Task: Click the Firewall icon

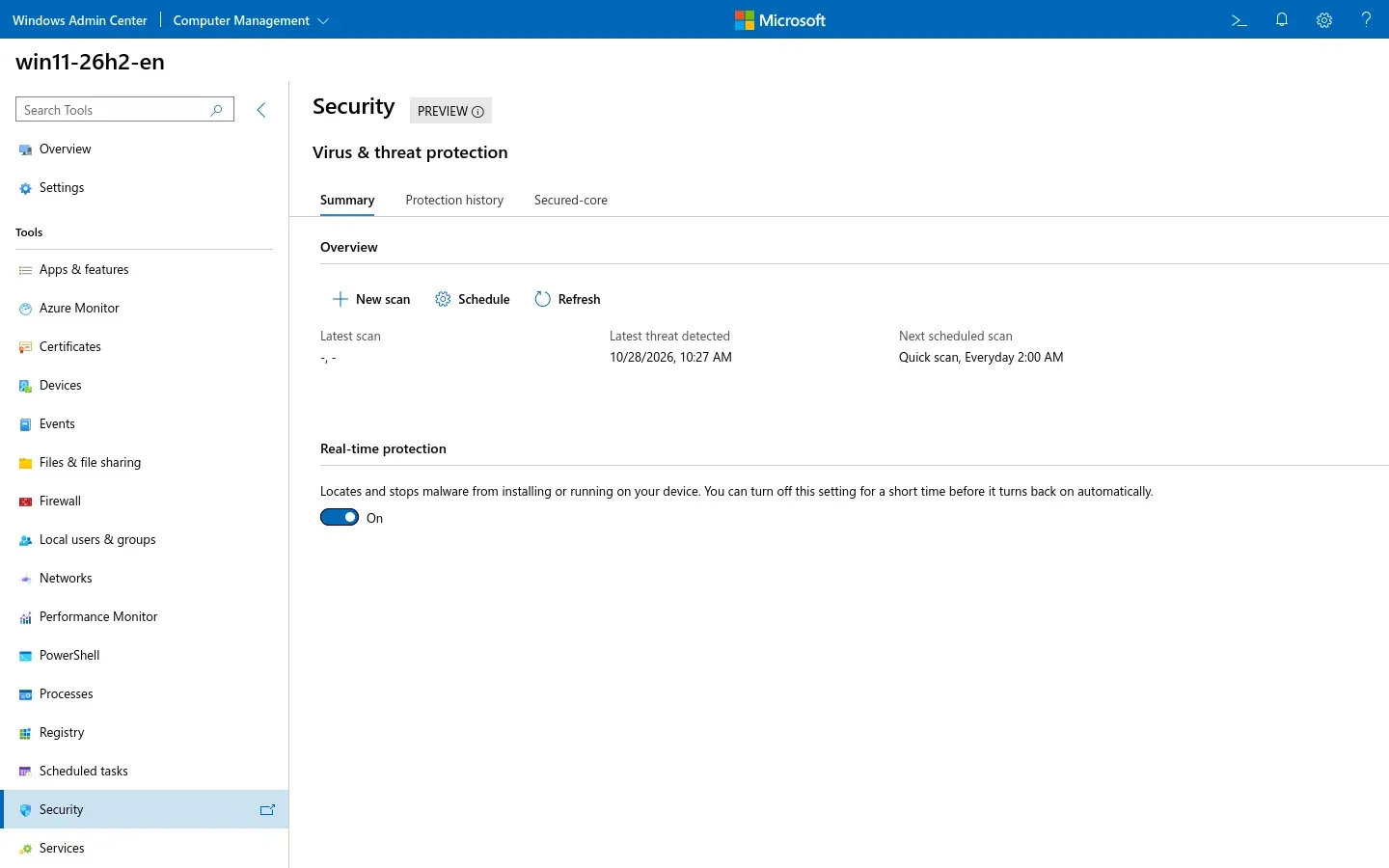Action: click(26, 502)
